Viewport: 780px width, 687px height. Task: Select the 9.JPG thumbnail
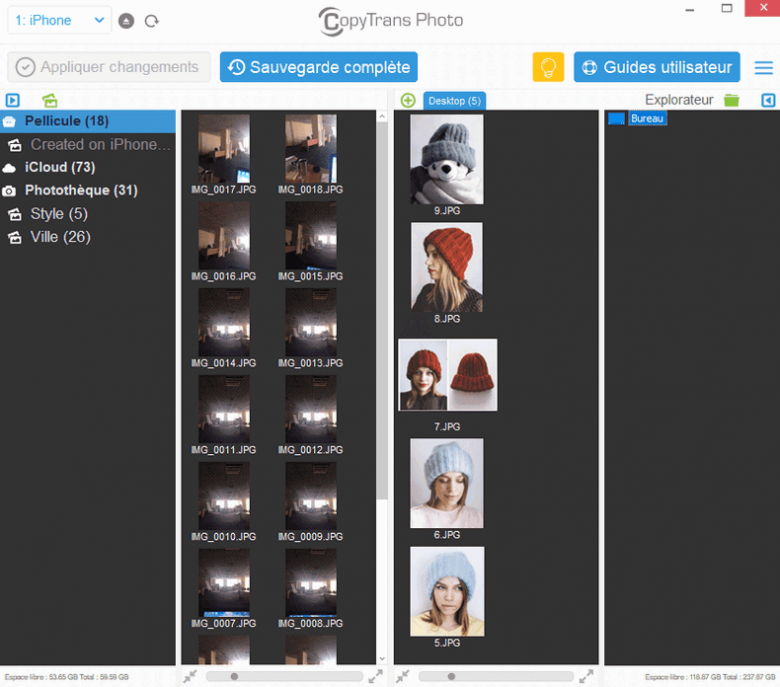(446, 160)
